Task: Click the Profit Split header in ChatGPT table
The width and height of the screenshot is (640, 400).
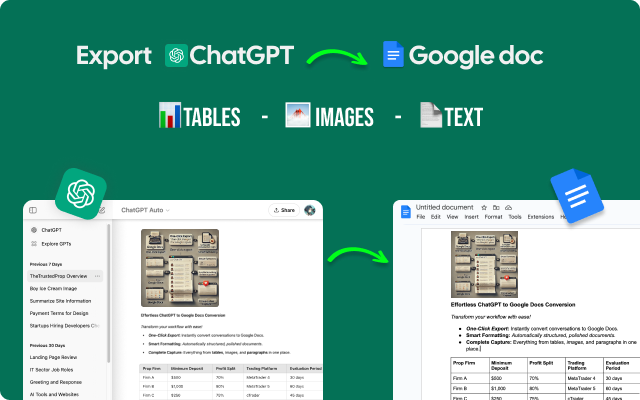Action: pos(226,369)
